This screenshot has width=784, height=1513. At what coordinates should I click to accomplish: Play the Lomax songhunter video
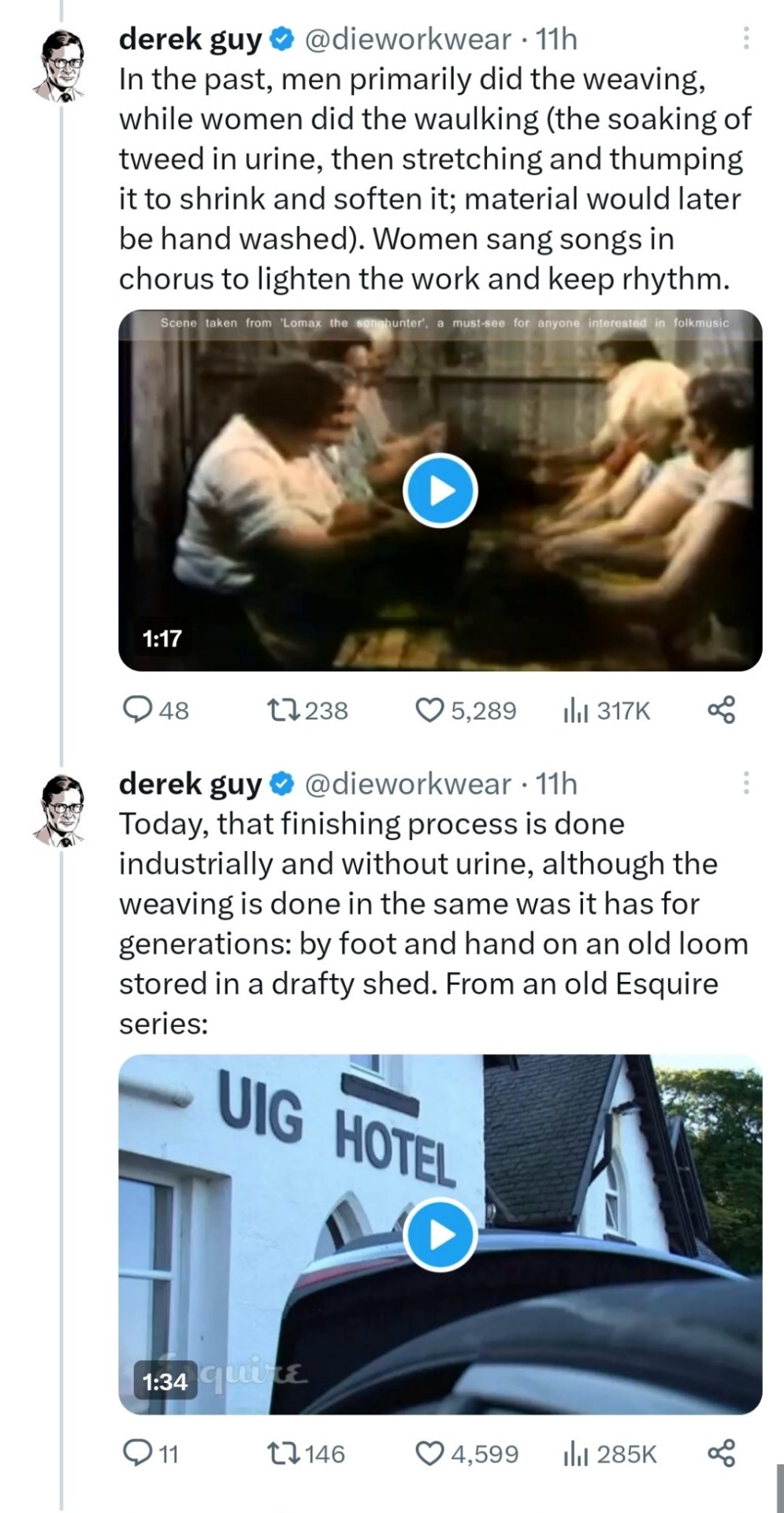click(440, 490)
